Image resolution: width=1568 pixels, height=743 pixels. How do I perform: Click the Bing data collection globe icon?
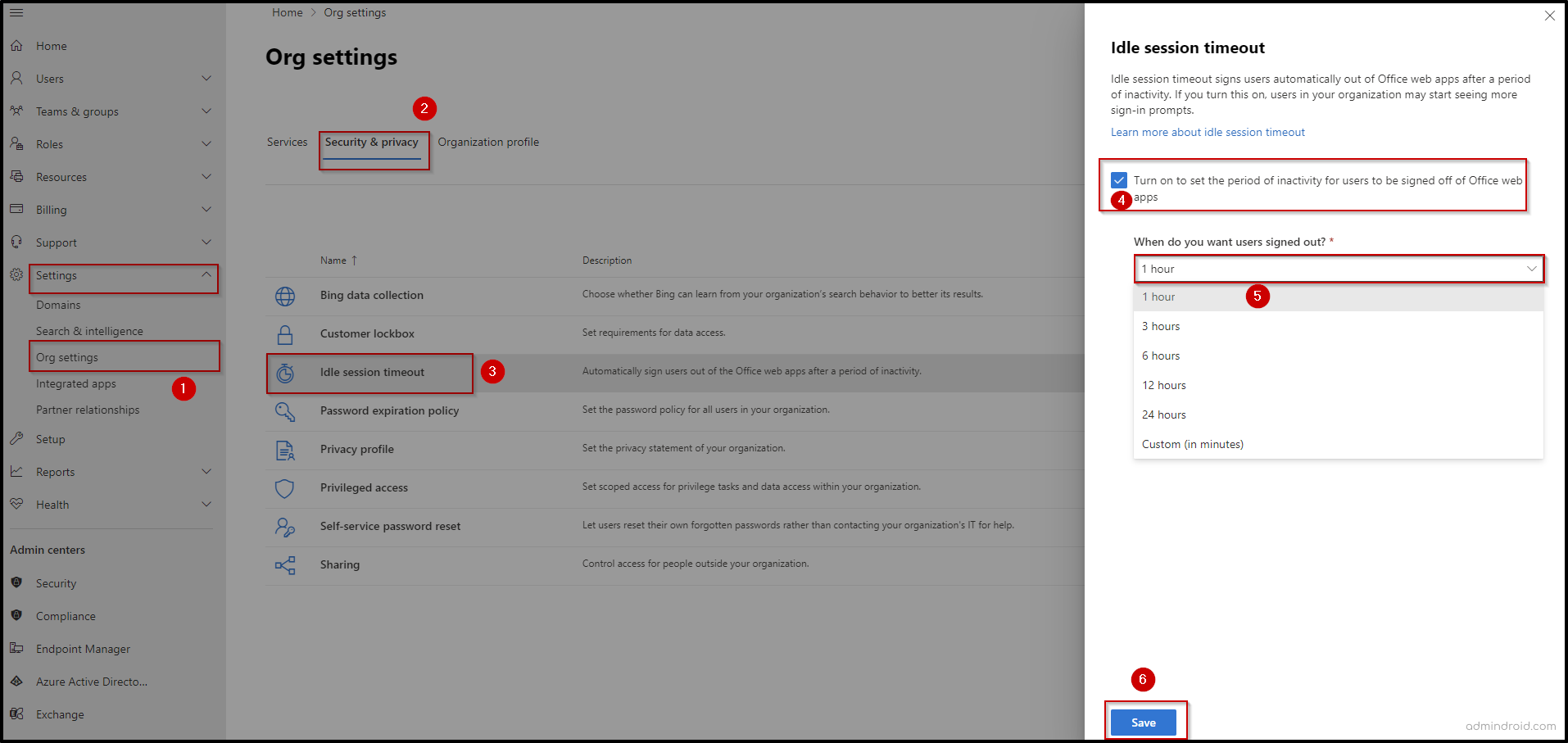click(285, 296)
